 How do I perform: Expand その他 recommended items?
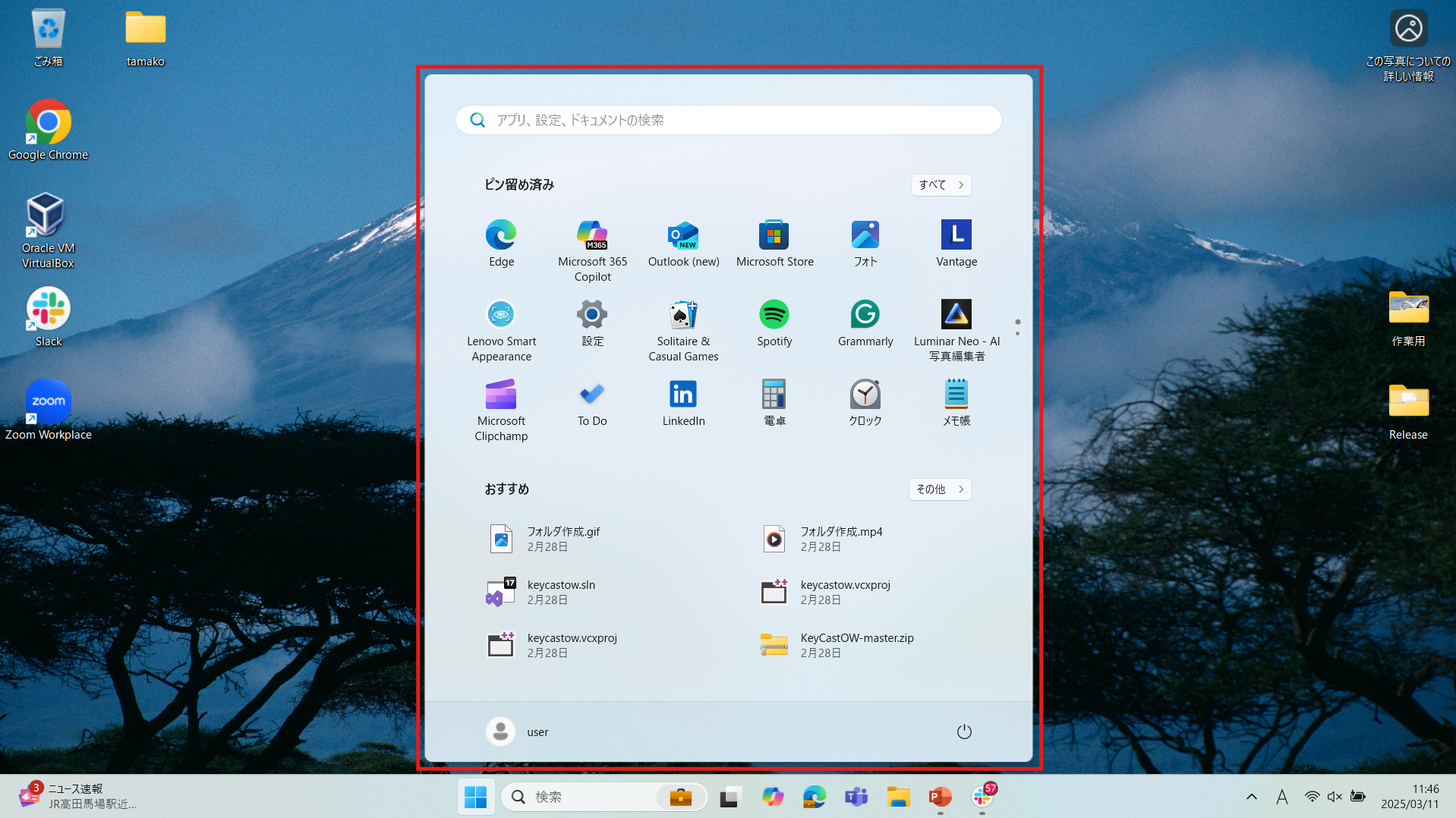point(941,489)
